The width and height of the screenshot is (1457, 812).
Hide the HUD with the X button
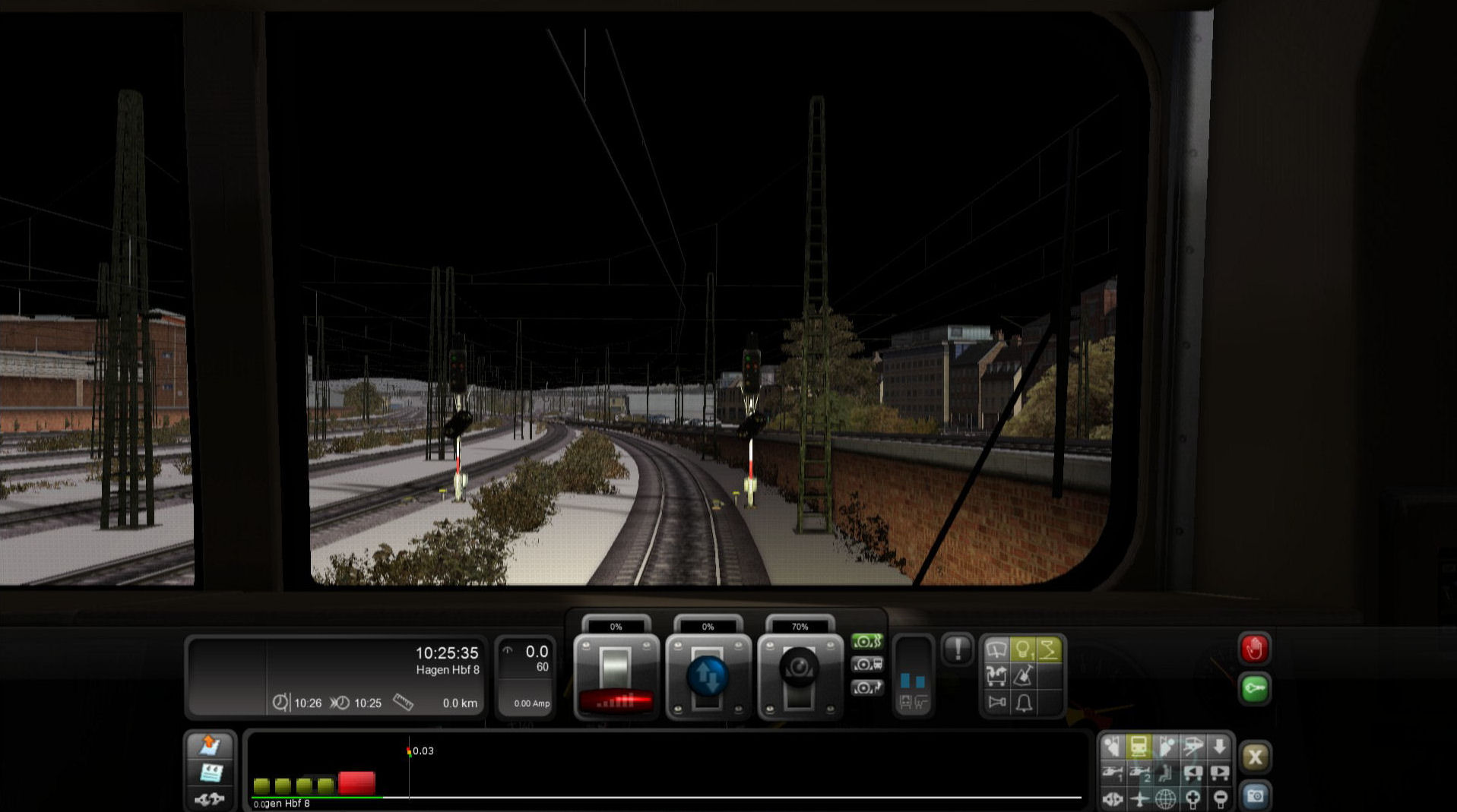click(1255, 757)
